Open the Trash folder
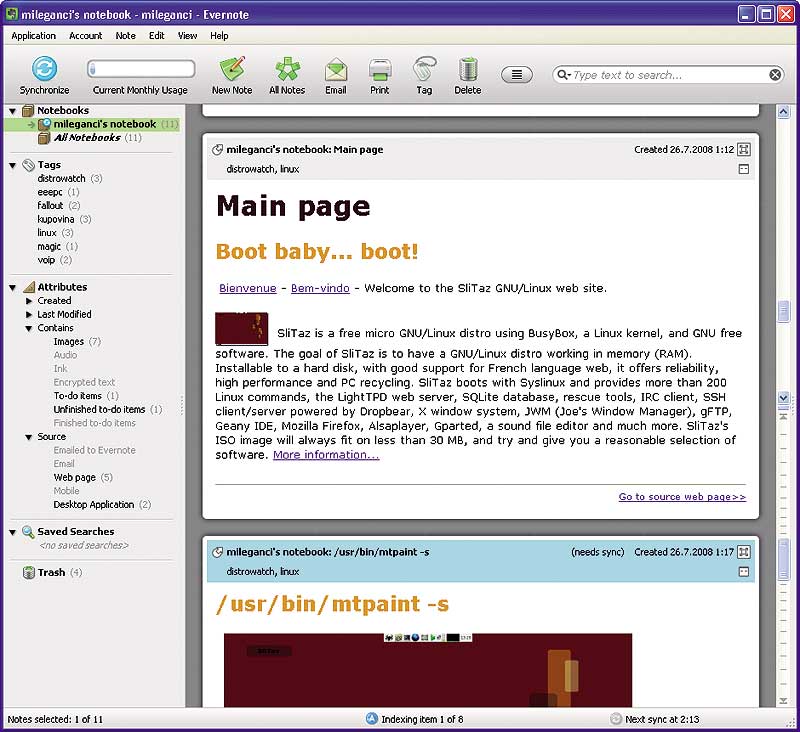 pos(52,572)
